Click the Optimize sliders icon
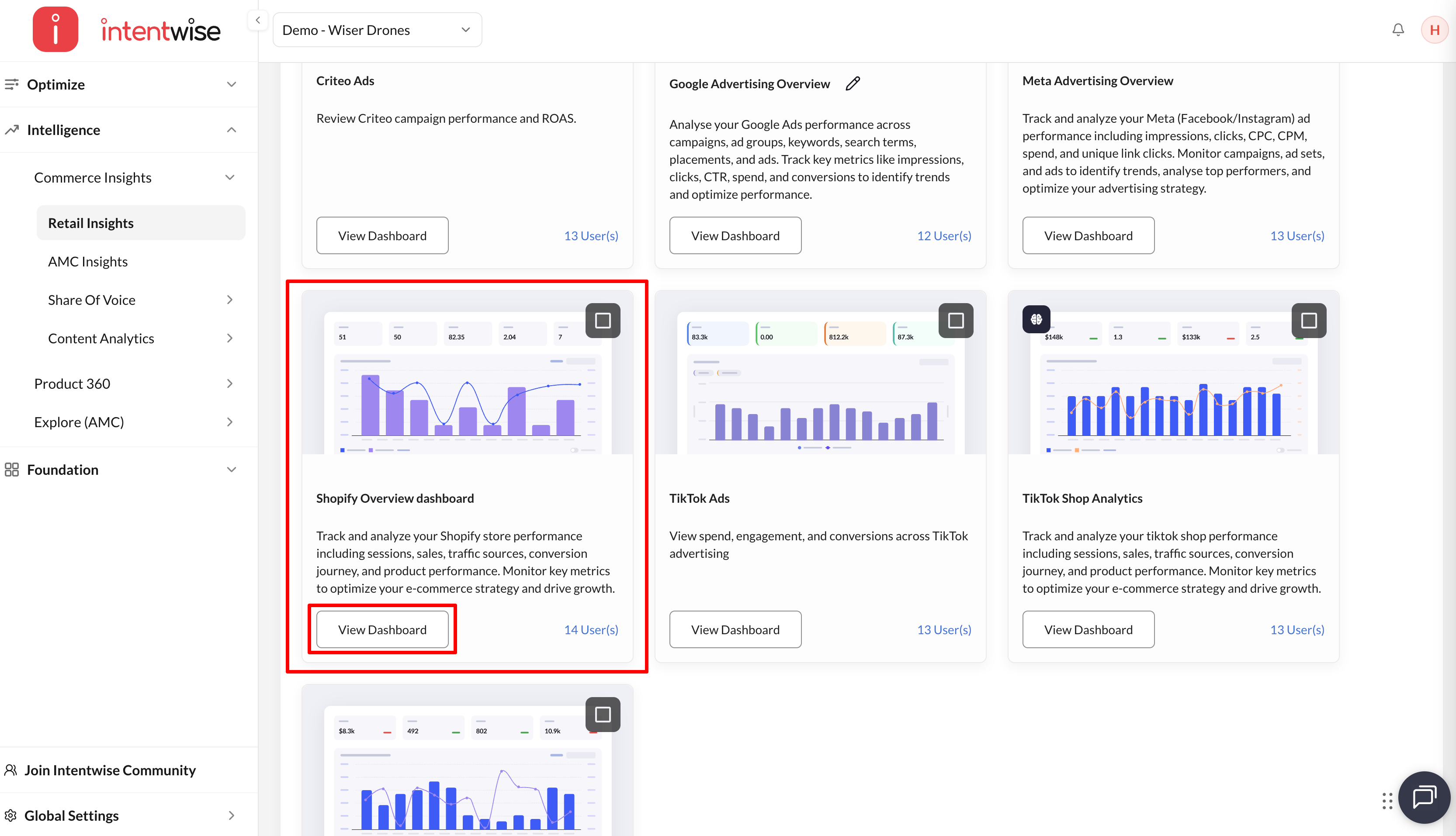The width and height of the screenshot is (1456, 836). (x=11, y=84)
